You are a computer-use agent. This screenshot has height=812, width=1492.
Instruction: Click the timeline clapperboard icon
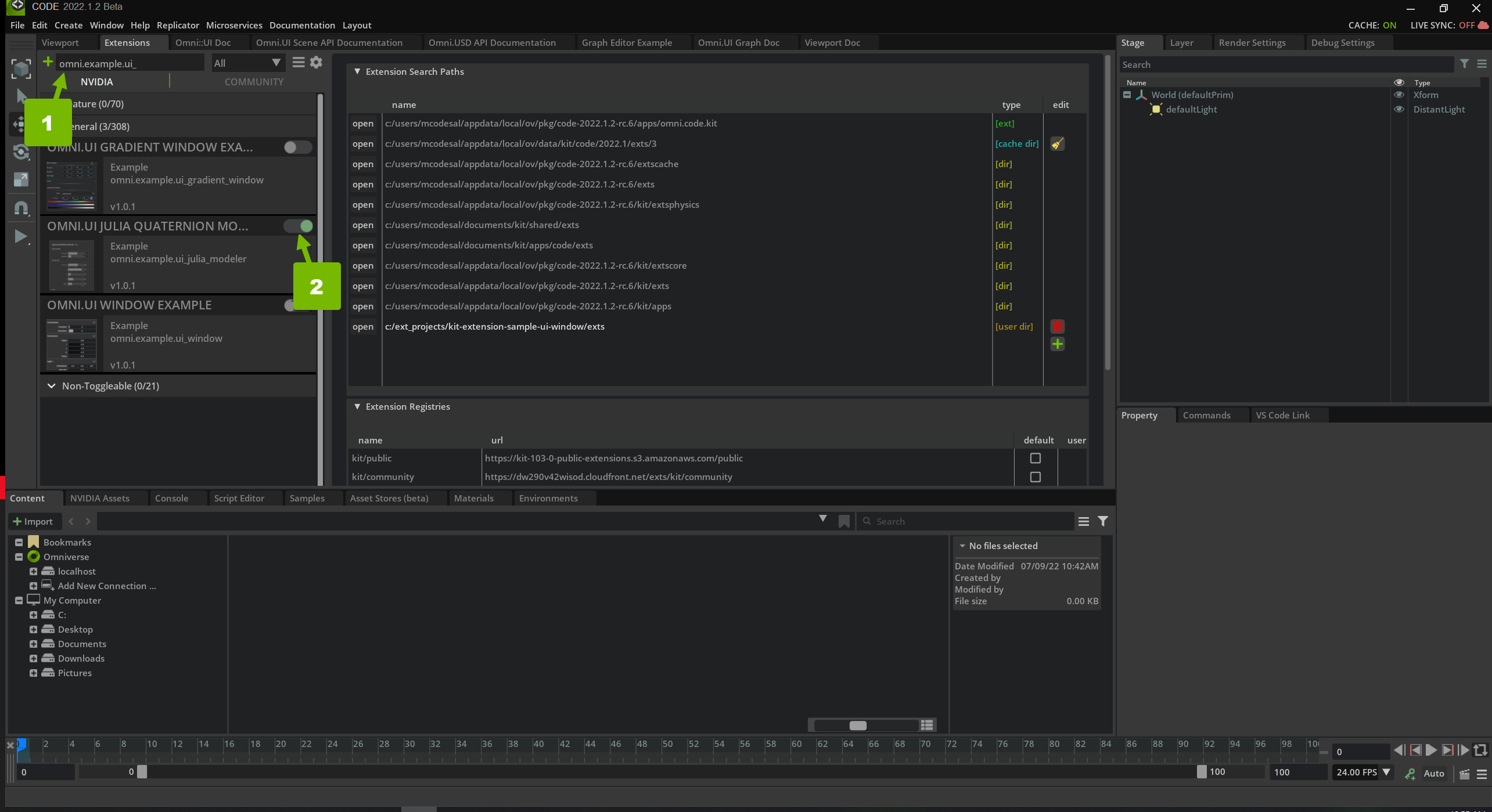[x=1464, y=774]
